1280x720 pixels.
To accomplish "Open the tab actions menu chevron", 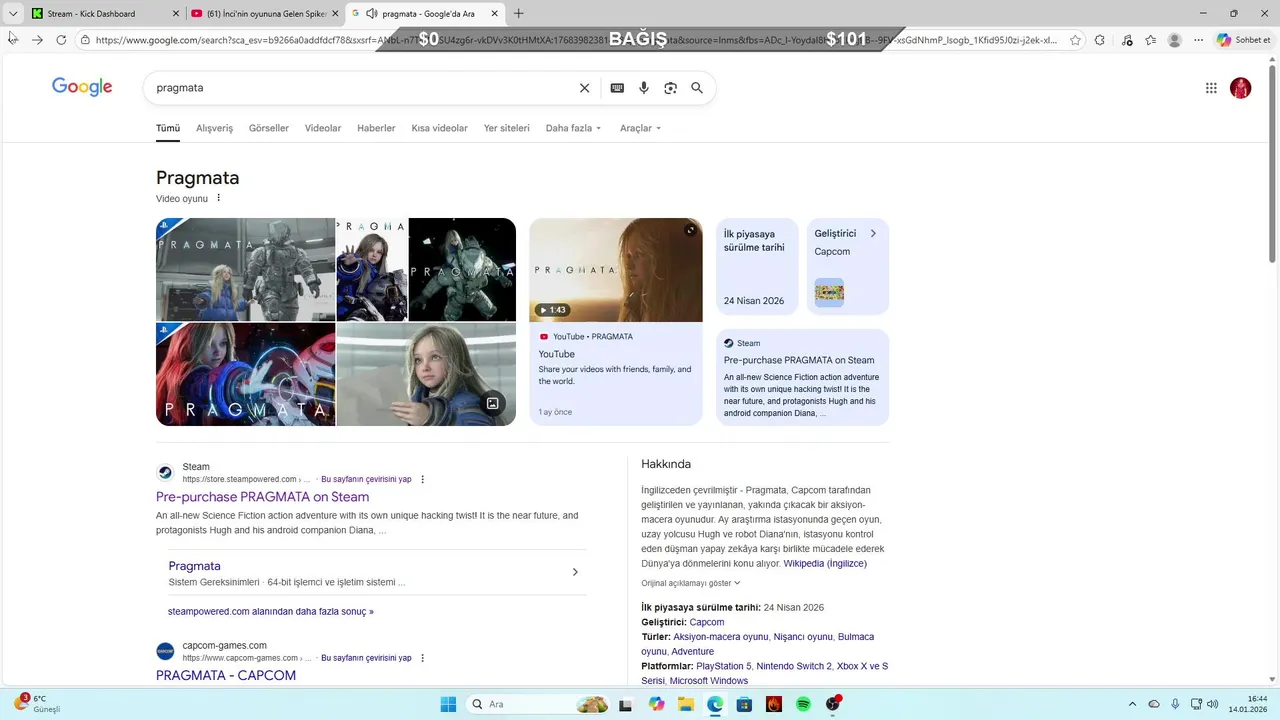I will coord(13,14).
